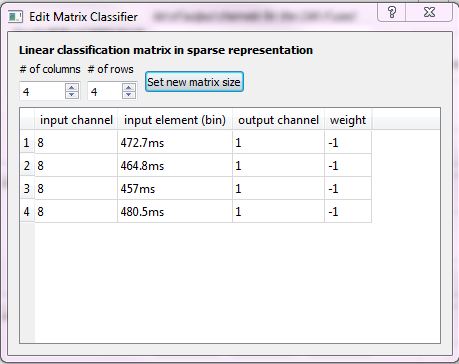459x364 pixels.
Task: Select the 480.5ms cell
Action: (175, 212)
